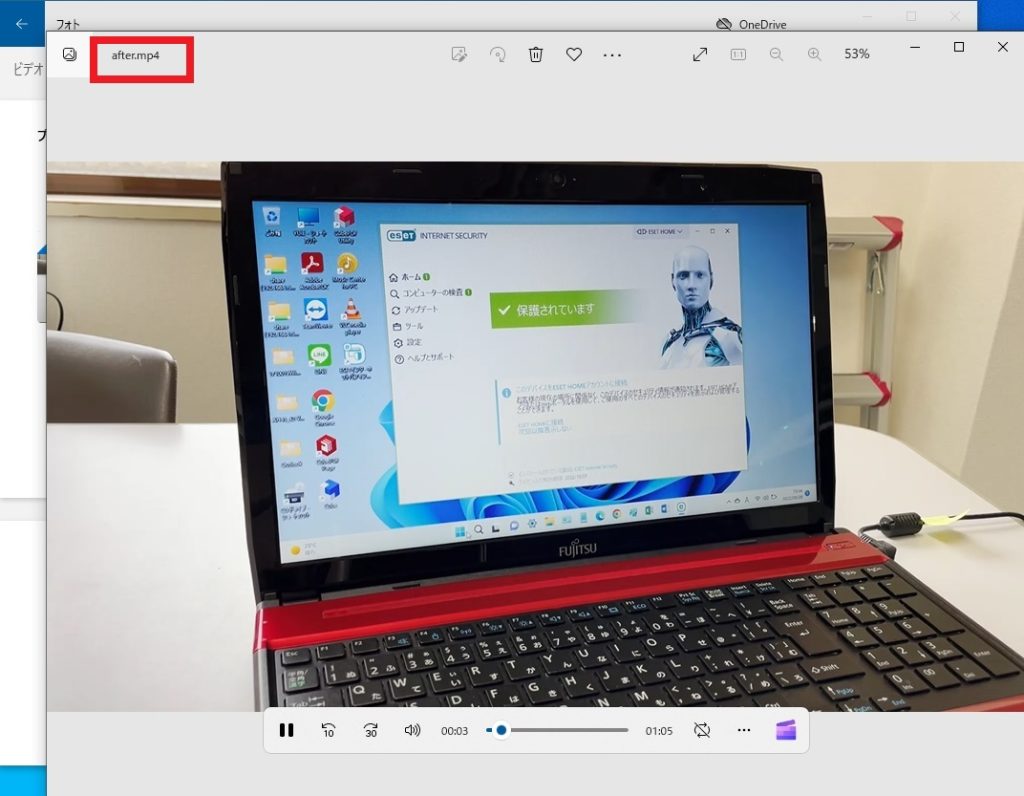Open the 53% zoom level control
Screen dimensions: 1024x796
pos(856,54)
